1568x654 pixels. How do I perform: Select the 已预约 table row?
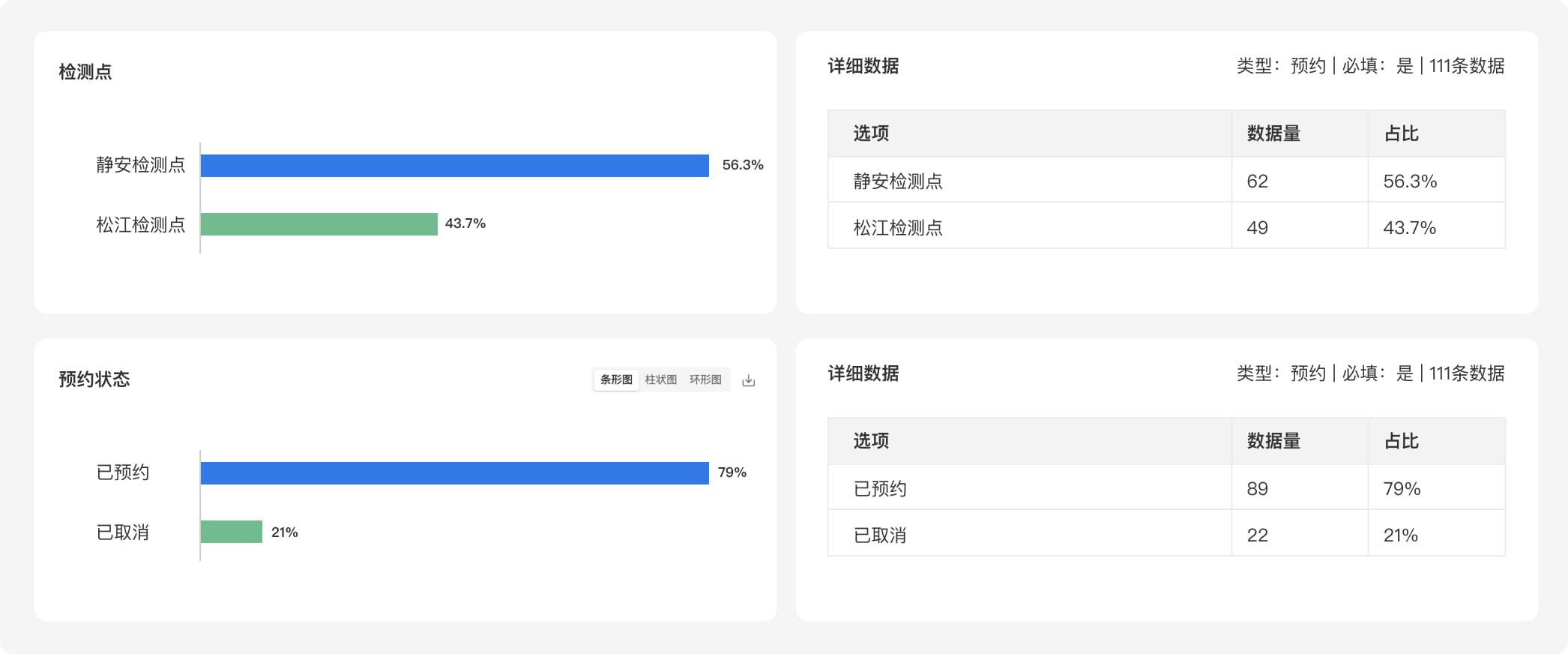pos(1166,487)
